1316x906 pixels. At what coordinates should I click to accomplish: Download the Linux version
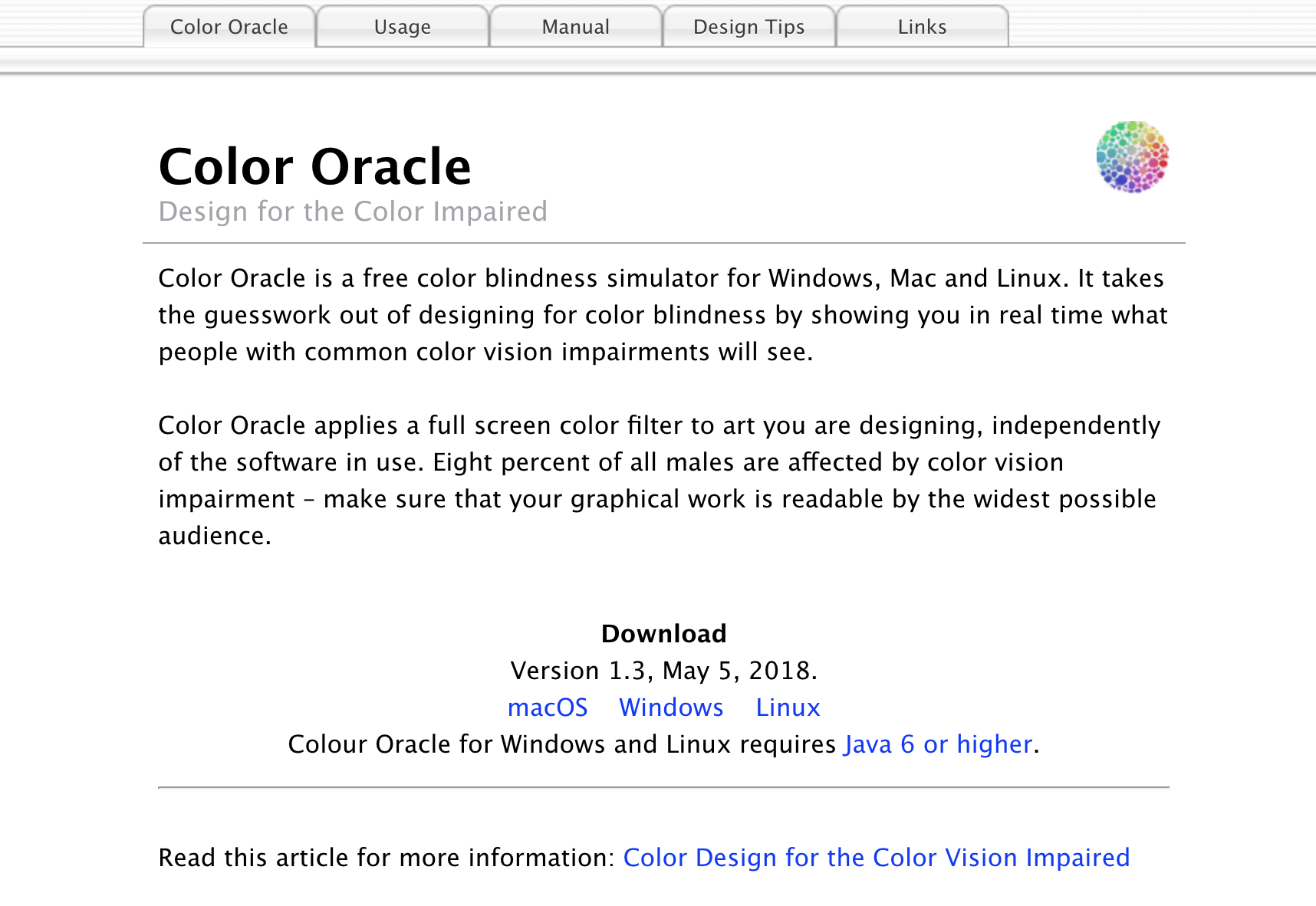pyautogui.click(x=788, y=707)
